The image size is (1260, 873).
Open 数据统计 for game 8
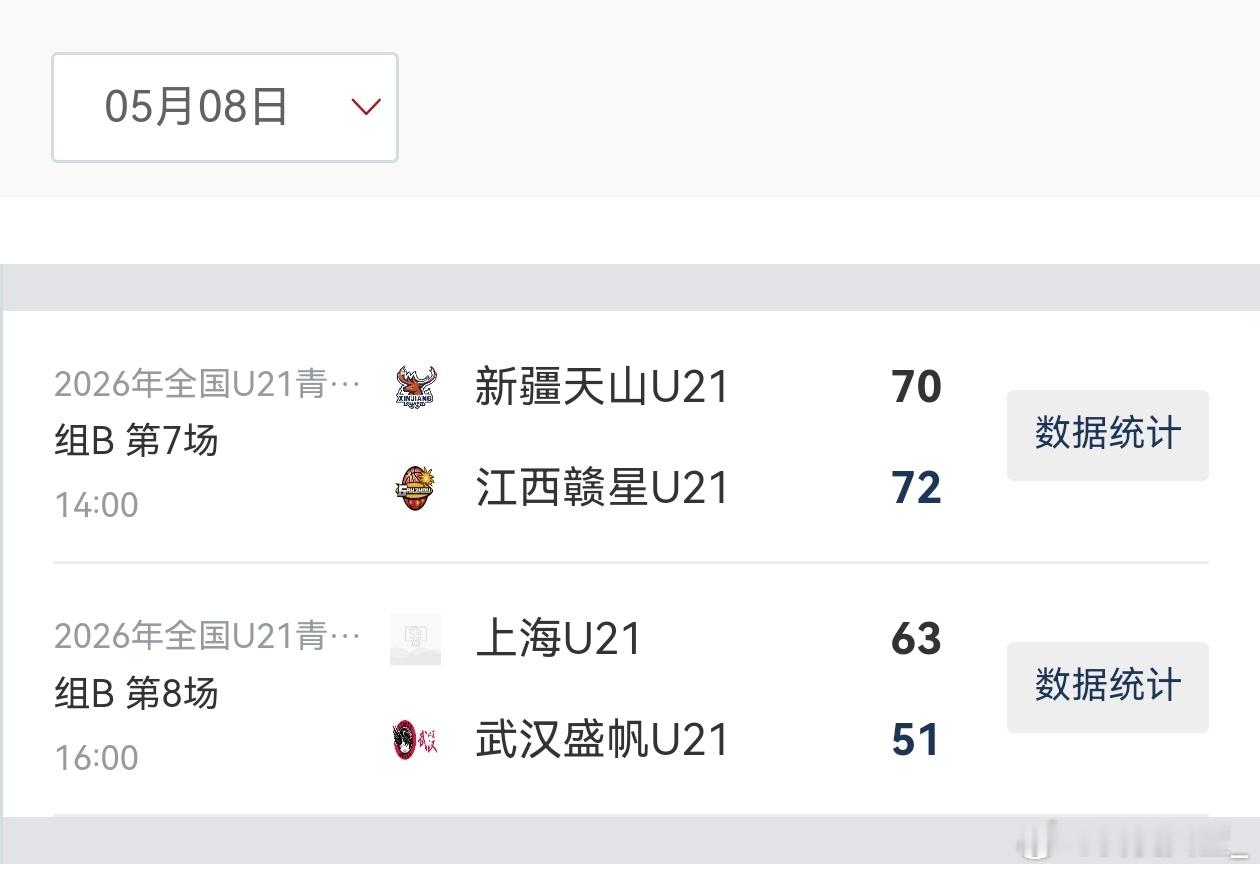[1107, 687]
